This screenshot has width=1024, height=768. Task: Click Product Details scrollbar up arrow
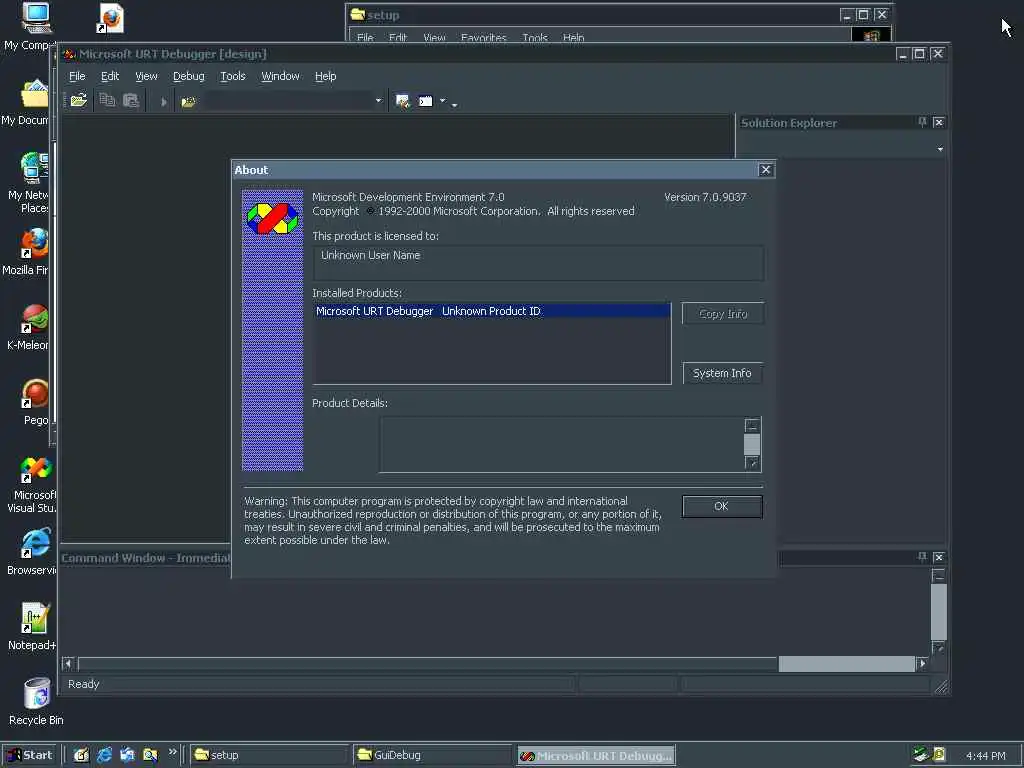[752, 425]
